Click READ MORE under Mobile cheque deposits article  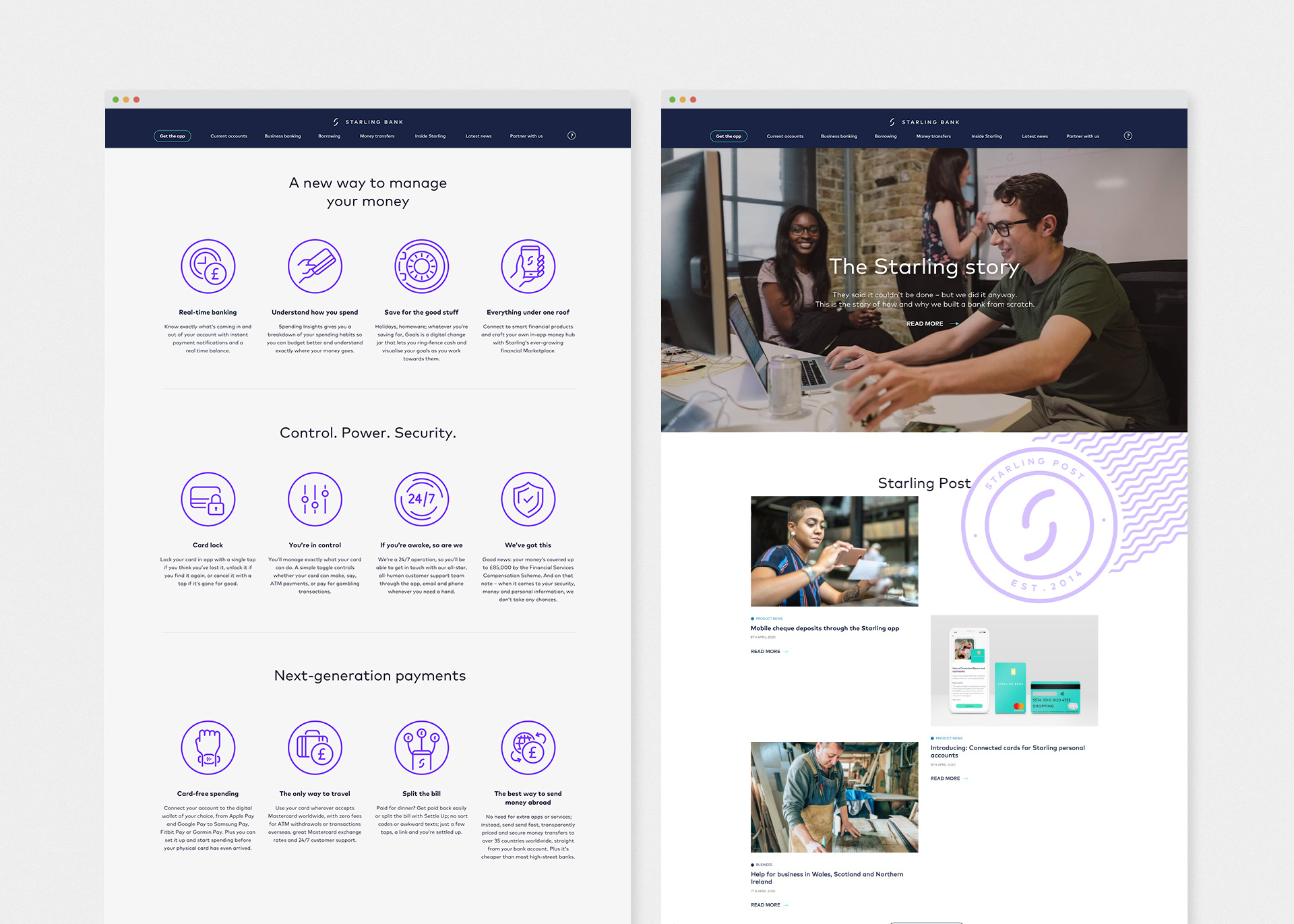[769, 652]
